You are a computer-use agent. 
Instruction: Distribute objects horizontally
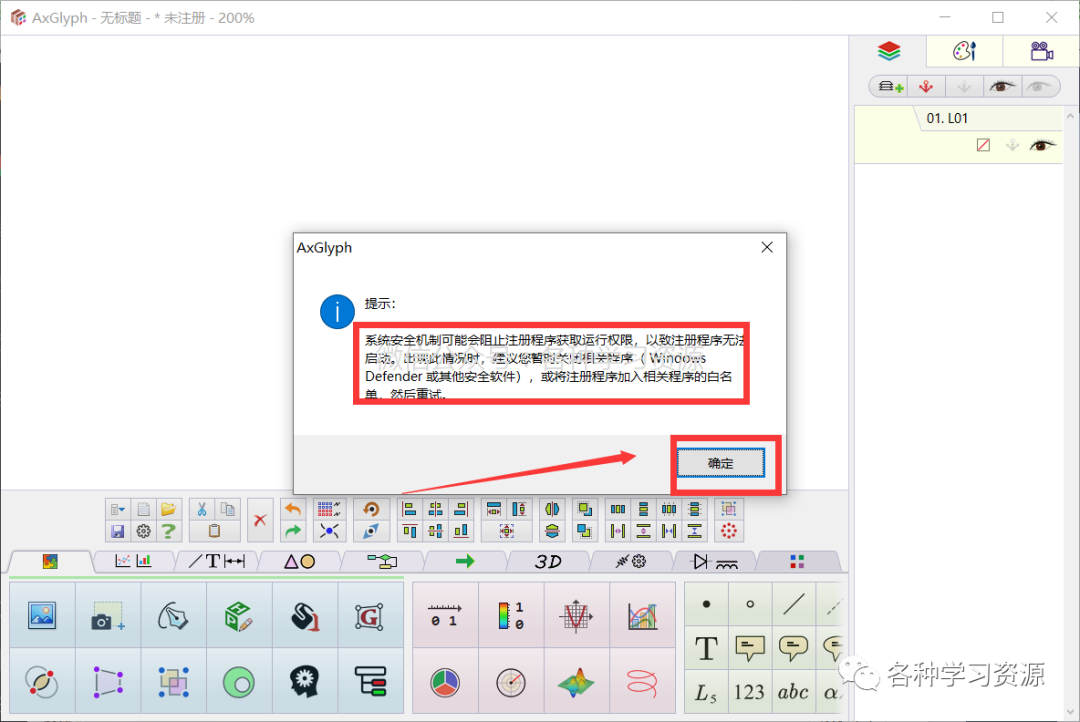tap(618, 510)
